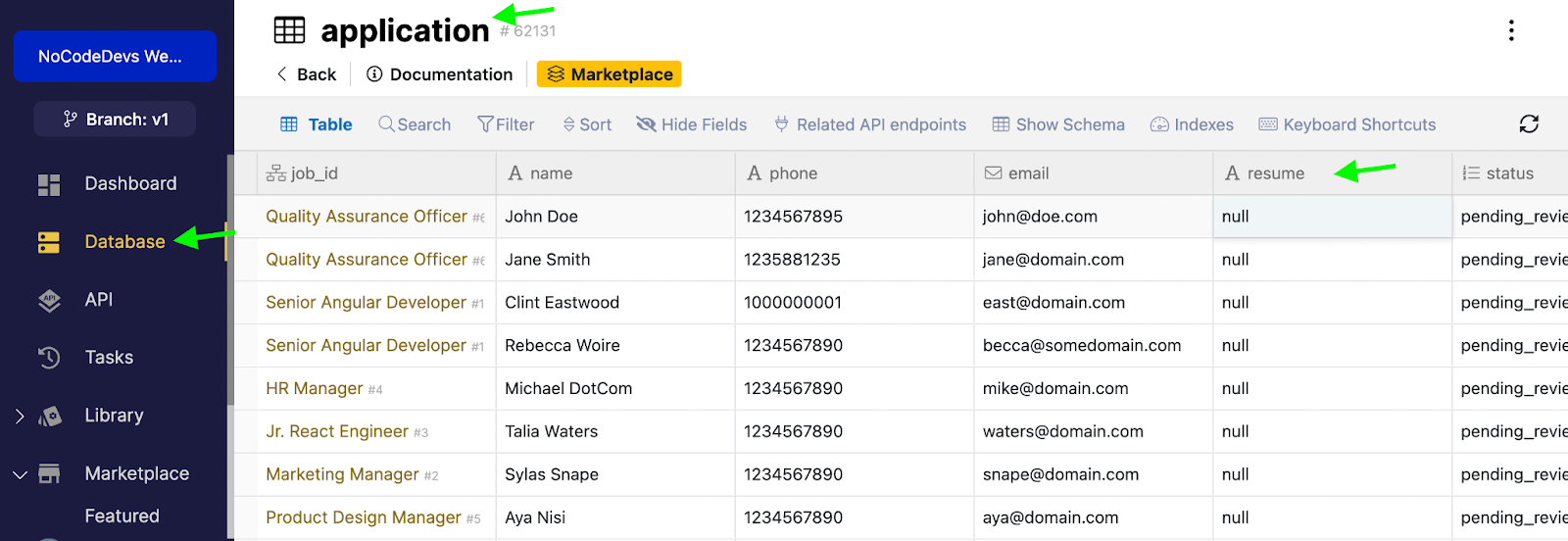Screen dimensions: 1568x541
Task: Open the Sort toolbar option
Action: [x=587, y=124]
